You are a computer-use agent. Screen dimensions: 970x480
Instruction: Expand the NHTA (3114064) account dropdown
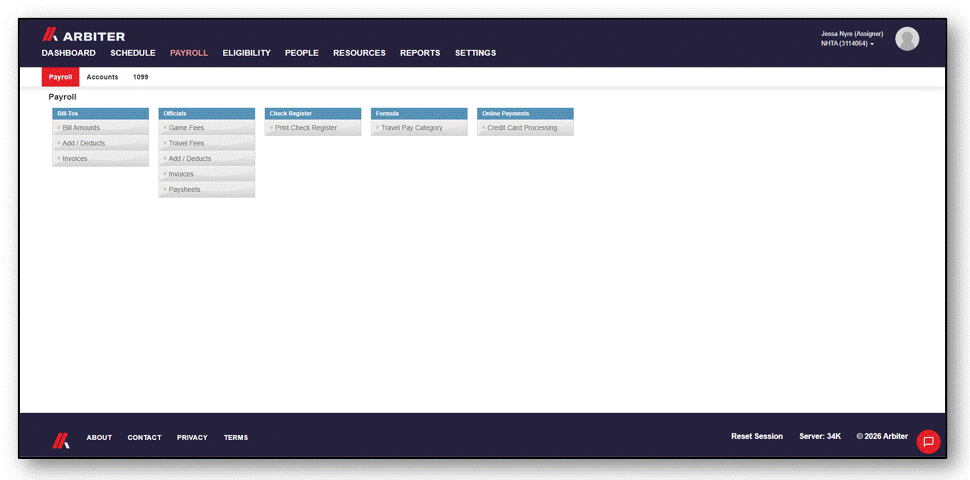(x=847, y=44)
